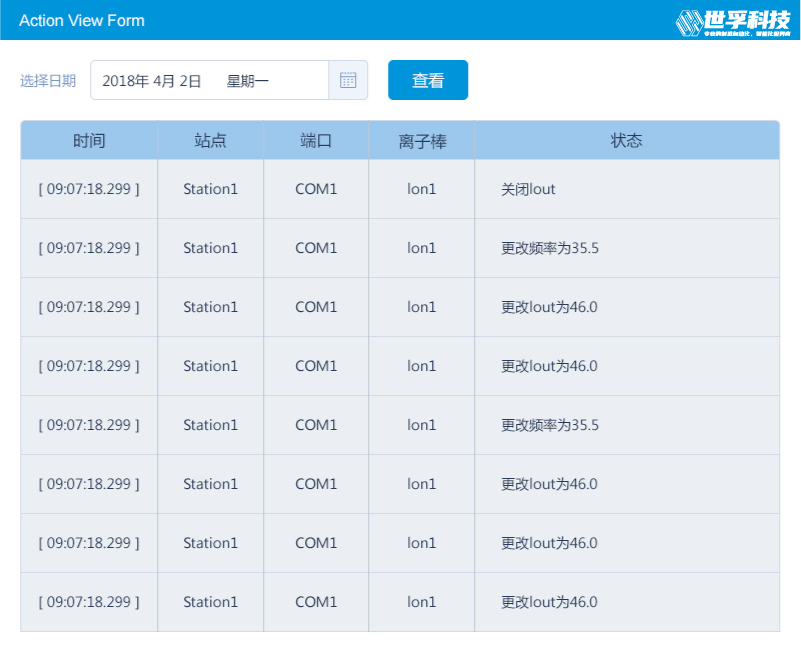Select the 关闭Iout status entry
The width and height of the screenshot is (801, 655).
click(528, 189)
